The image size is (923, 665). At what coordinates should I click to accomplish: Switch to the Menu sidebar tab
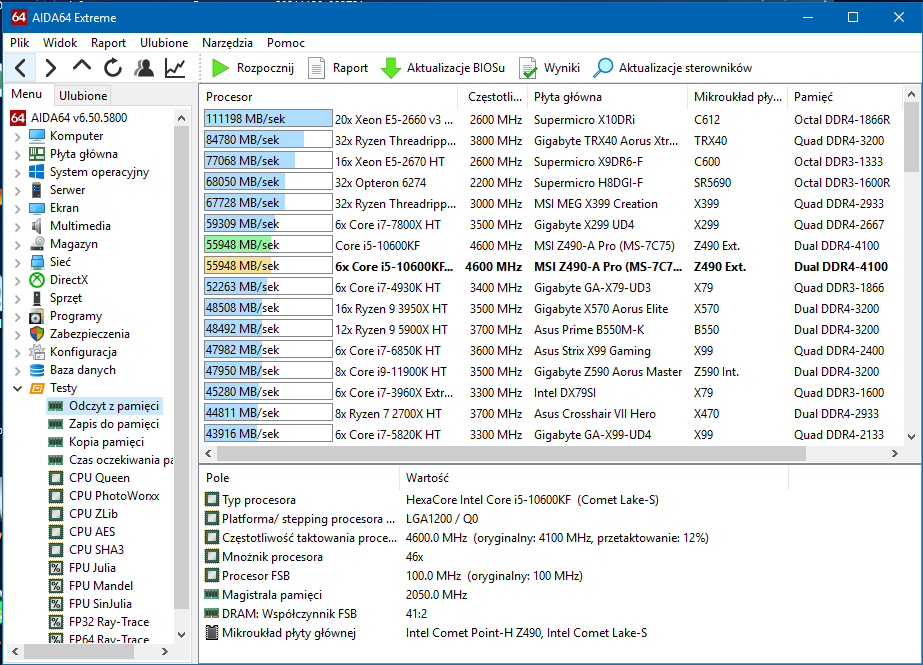pyautogui.click(x=26, y=94)
